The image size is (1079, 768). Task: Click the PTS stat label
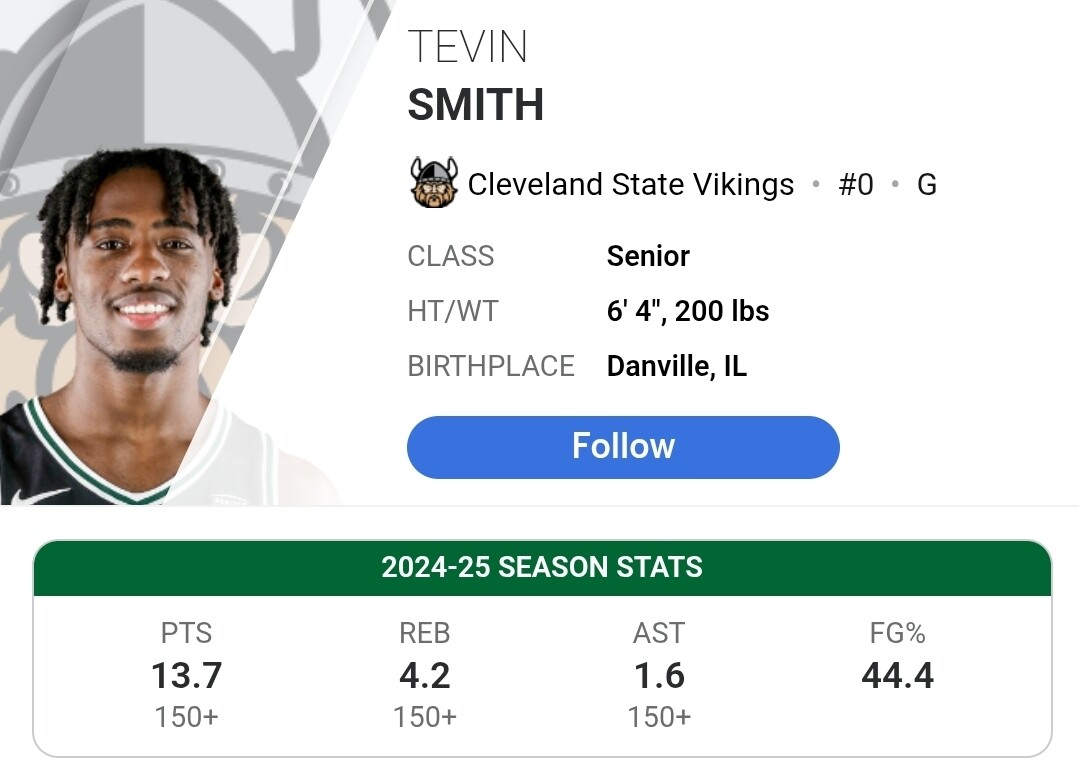point(186,633)
